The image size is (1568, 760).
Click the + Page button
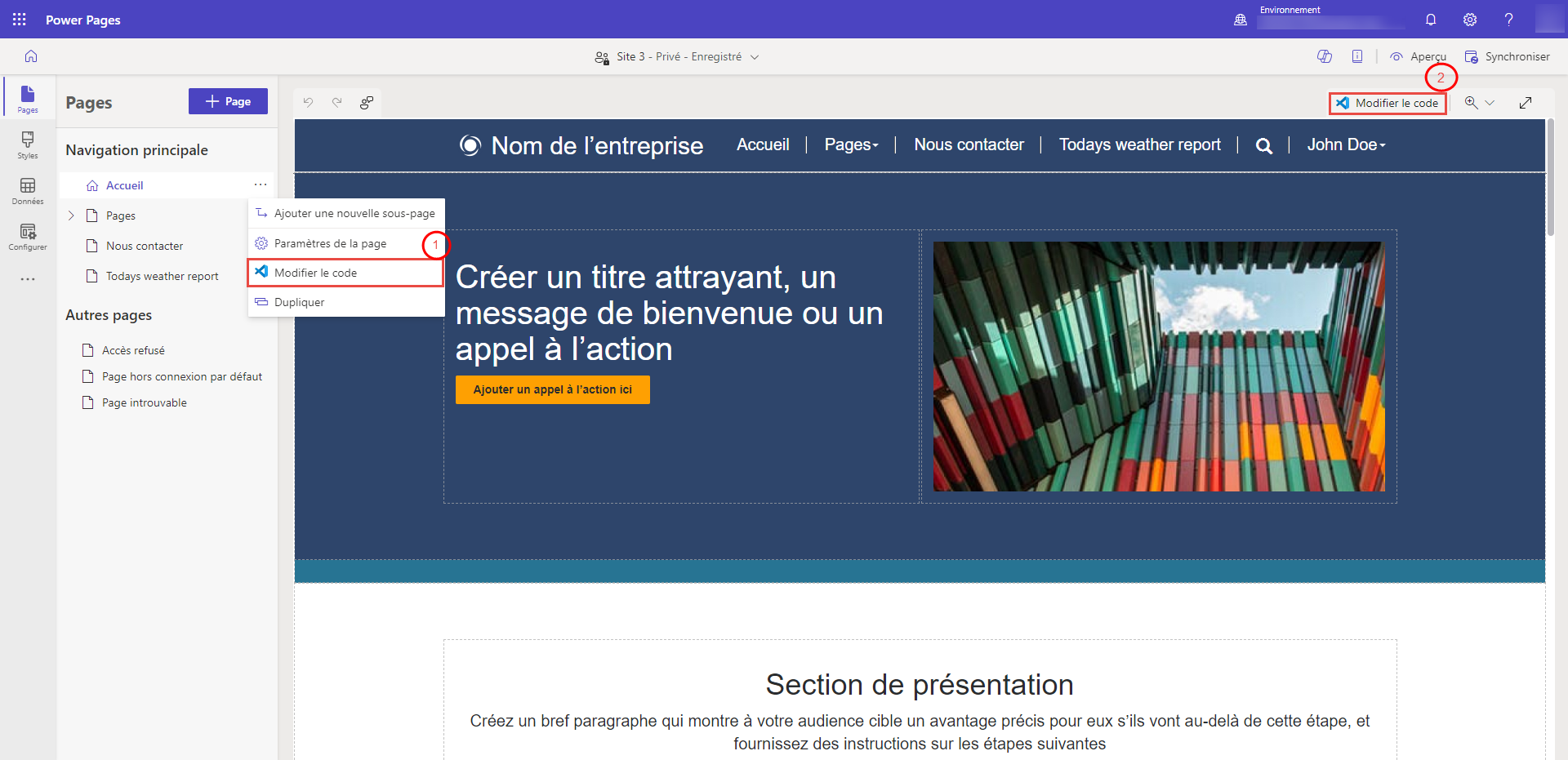tap(228, 100)
